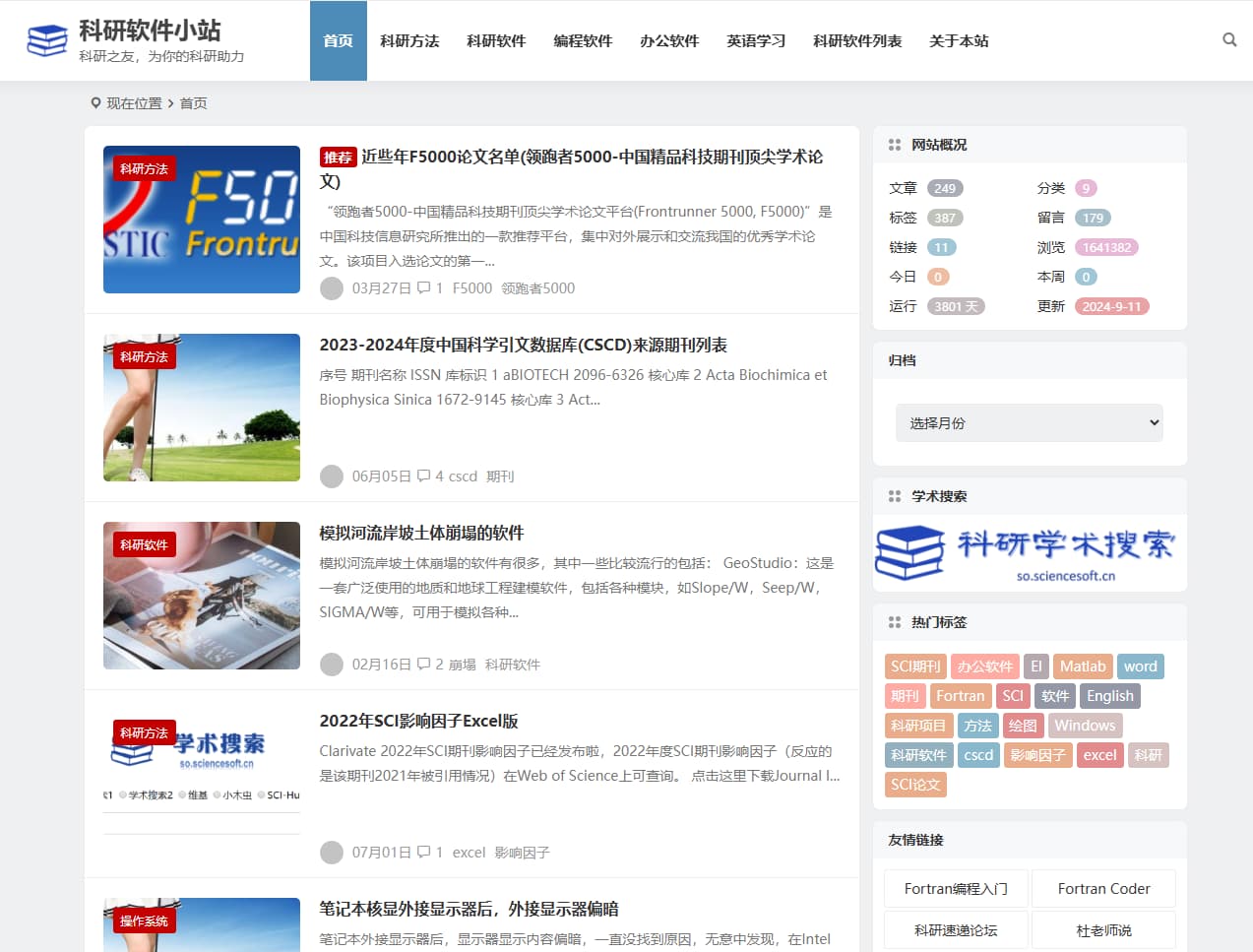
Task: Visit the 杜老师说 friend link
Action: click(1103, 929)
